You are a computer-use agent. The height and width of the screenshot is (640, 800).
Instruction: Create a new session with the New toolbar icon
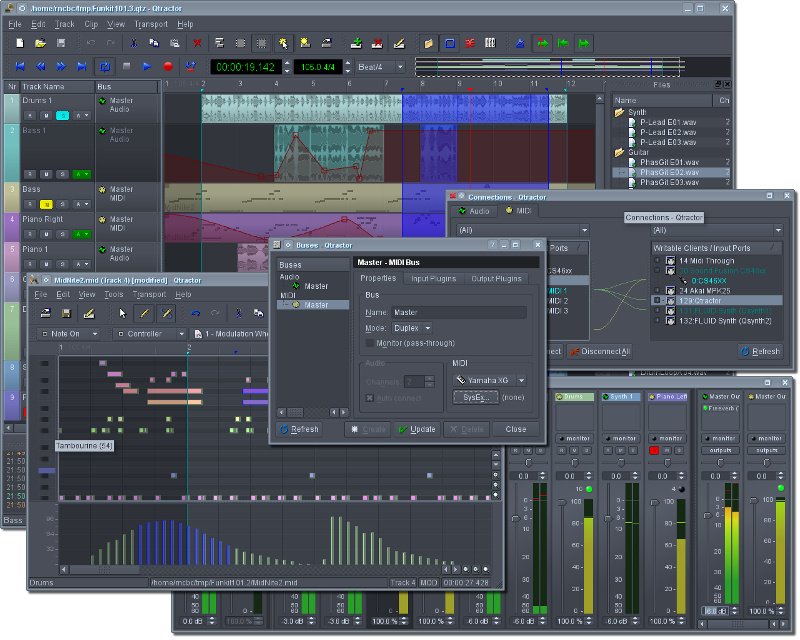coord(20,42)
